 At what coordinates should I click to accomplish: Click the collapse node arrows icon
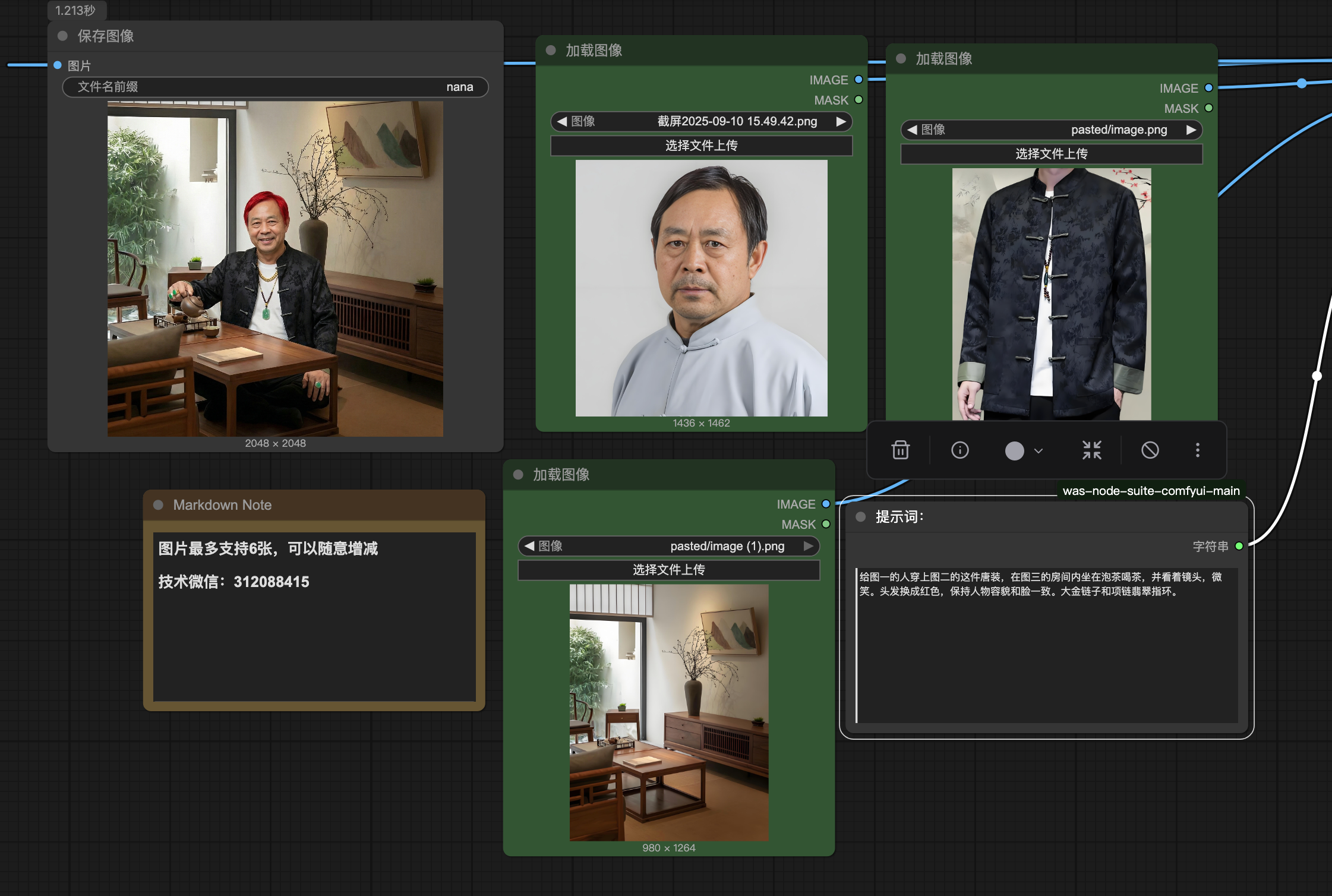tap(1091, 450)
